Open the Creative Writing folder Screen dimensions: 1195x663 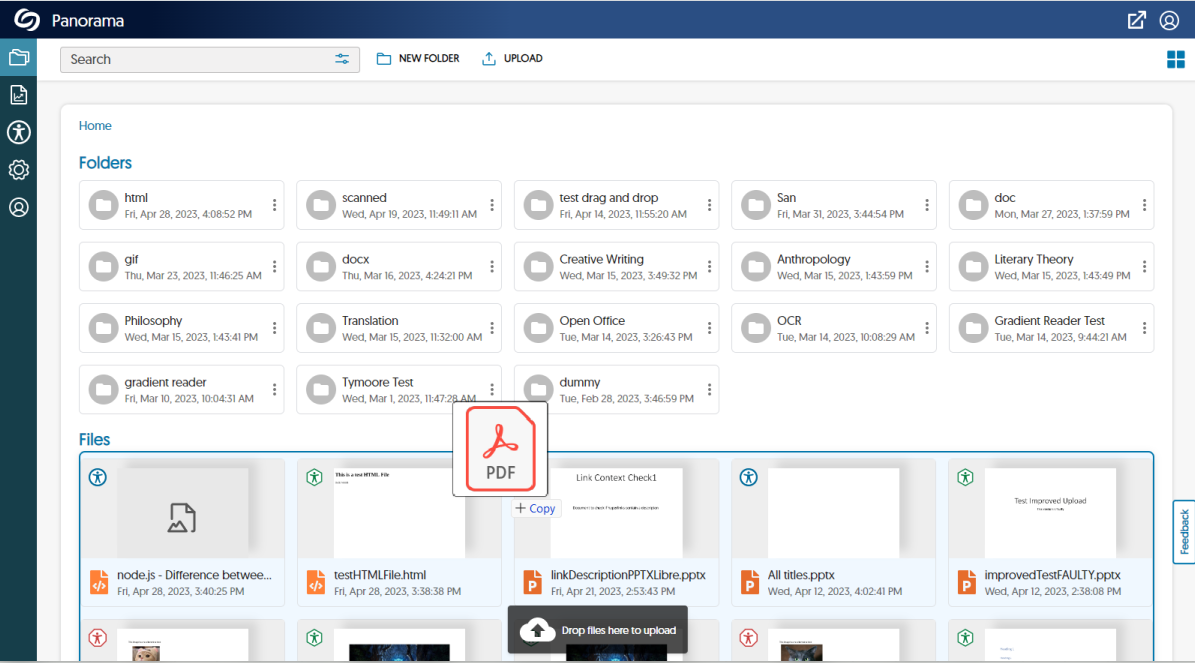601,266
